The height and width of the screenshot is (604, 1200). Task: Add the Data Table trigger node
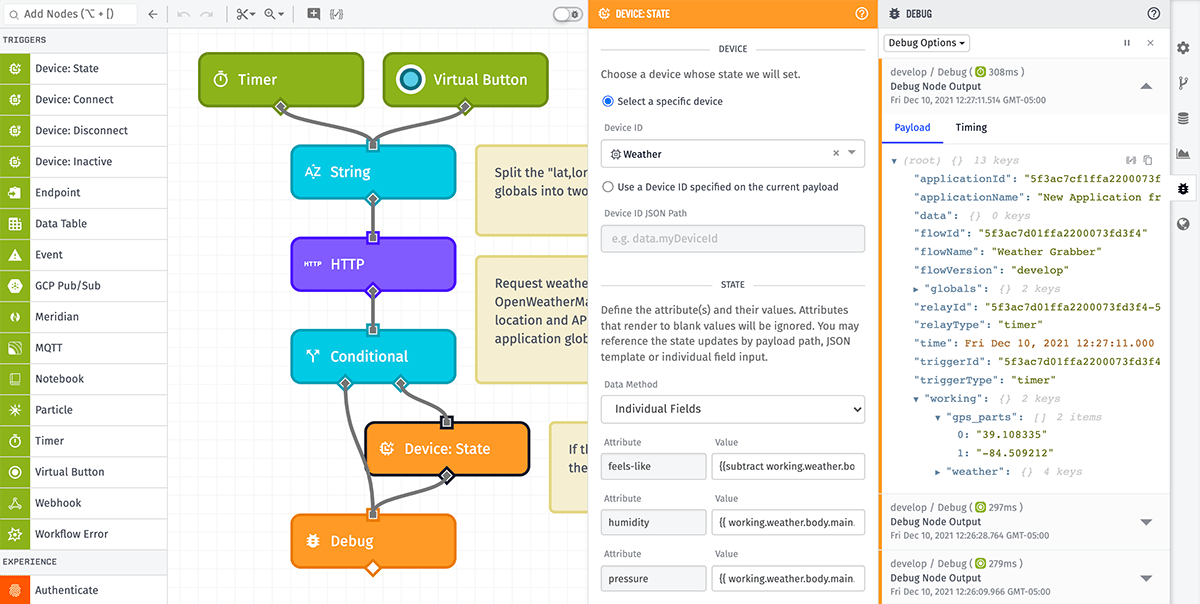tap(83, 224)
